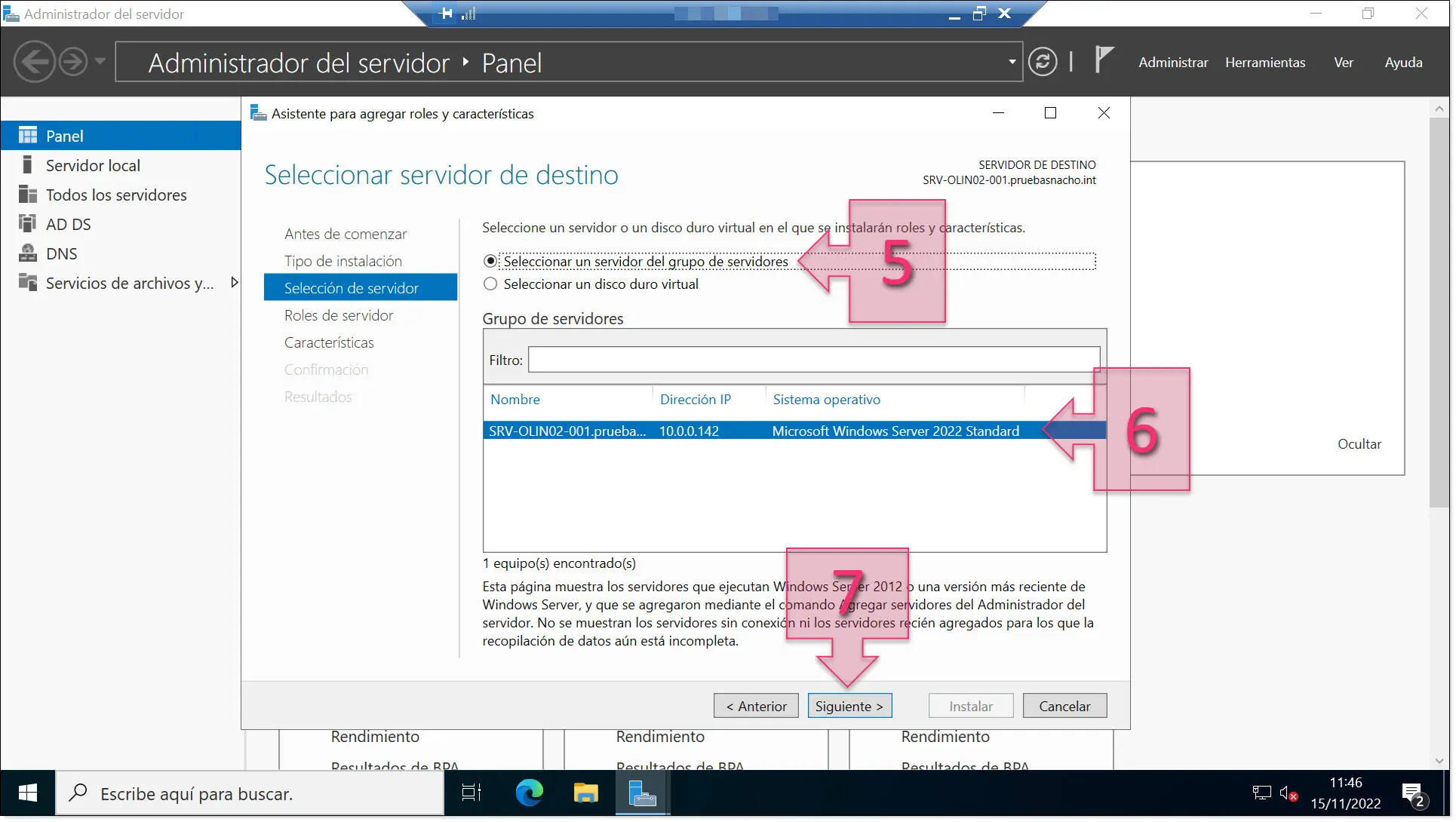Click the Servidor local sidebar icon
This screenshot has width=1456, height=822.
[27, 165]
